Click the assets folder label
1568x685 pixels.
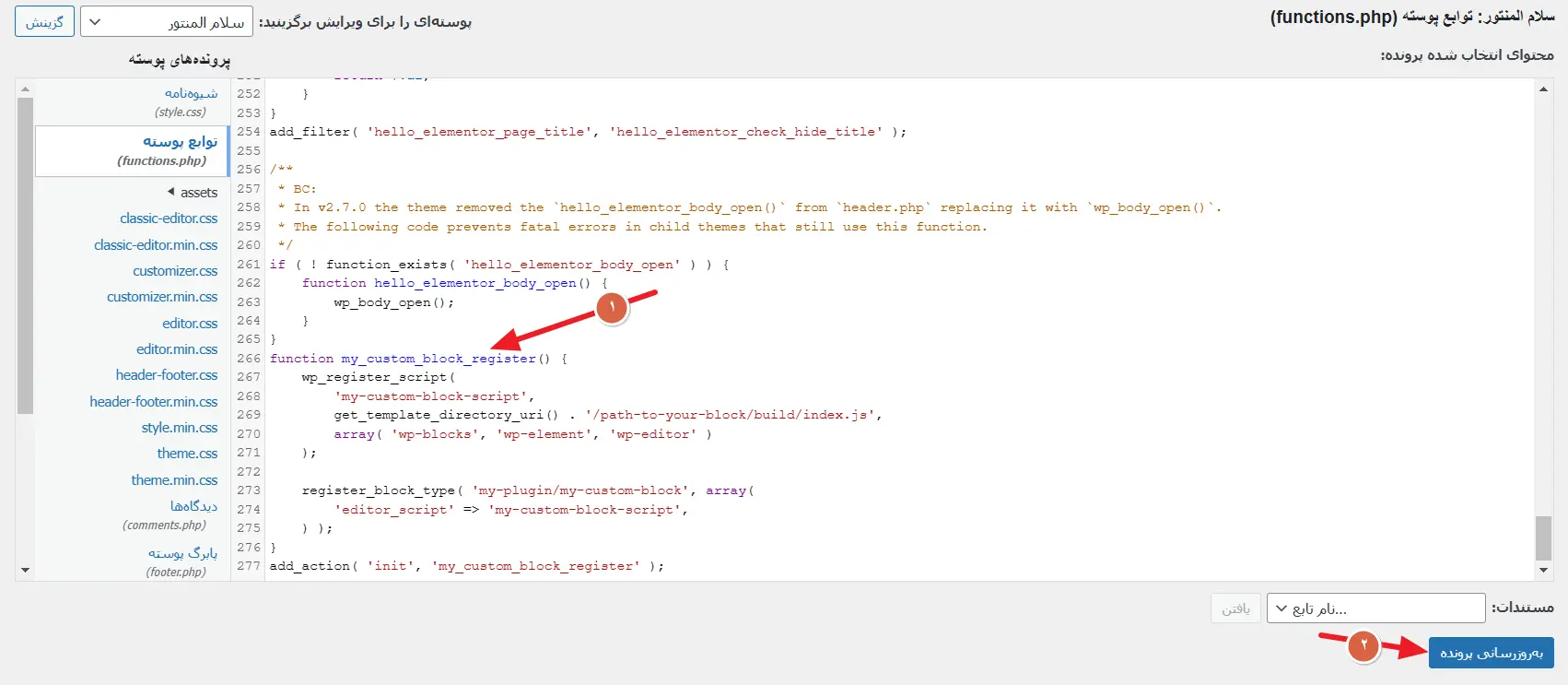199,193
